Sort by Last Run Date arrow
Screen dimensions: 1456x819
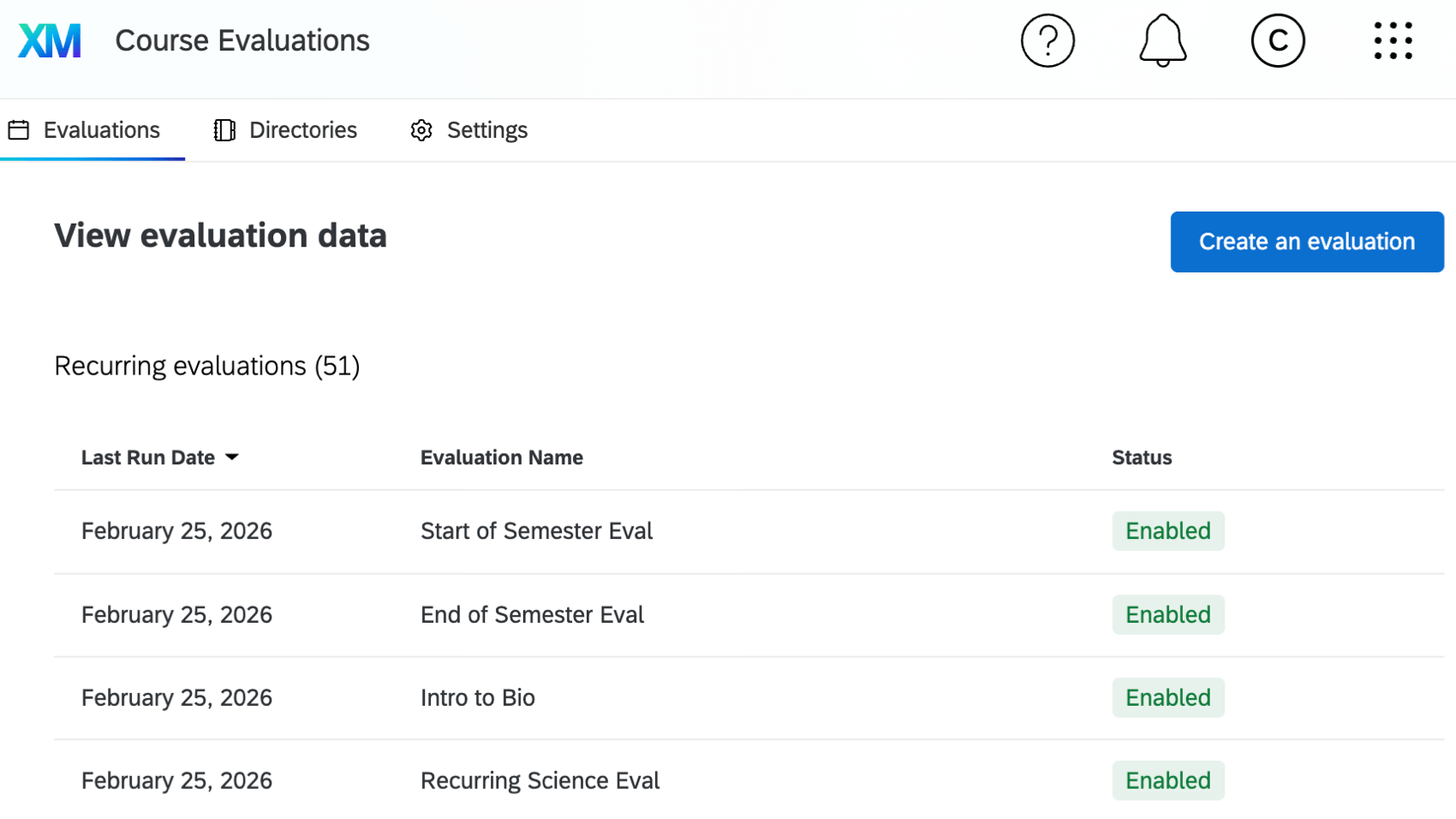click(x=232, y=457)
